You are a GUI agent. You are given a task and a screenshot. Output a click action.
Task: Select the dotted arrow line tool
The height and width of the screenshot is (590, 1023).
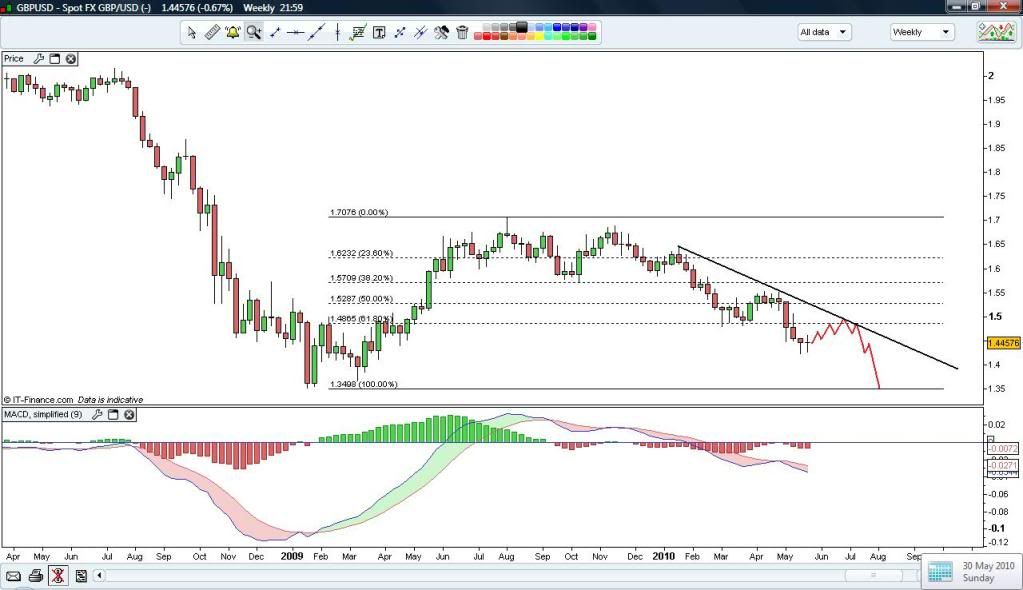(x=400, y=32)
